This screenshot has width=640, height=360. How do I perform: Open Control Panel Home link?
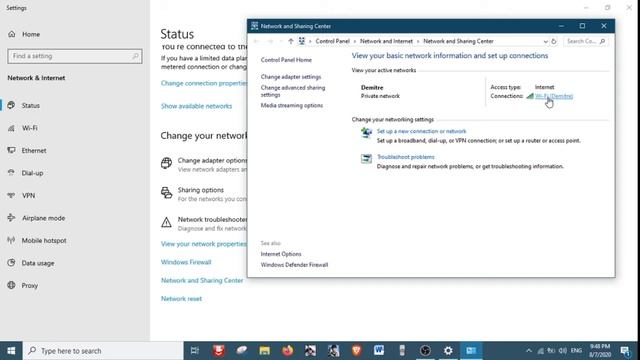pyautogui.click(x=286, y=60)
